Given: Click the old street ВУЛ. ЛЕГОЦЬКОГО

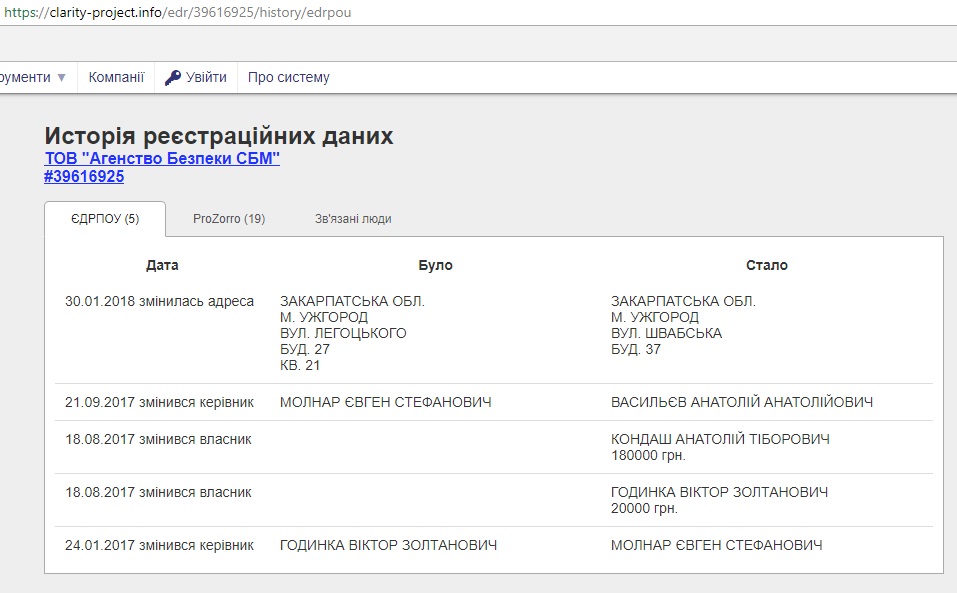Looking at the screenshot, I should [x=343, y=333].
